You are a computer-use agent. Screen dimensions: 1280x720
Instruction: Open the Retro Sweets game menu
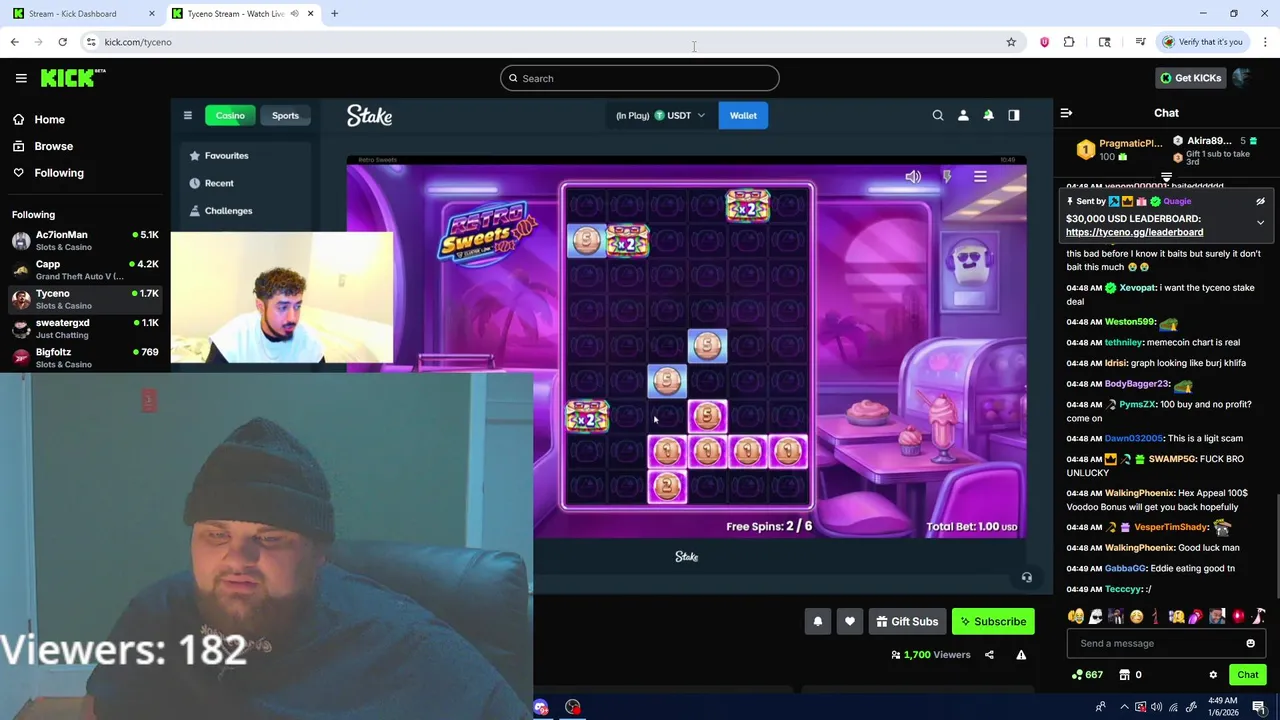click(x=980, y=177)
